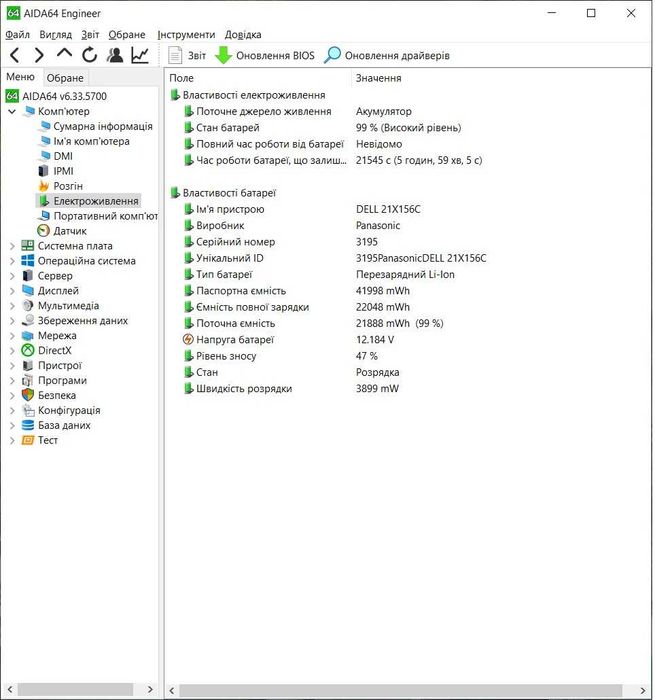Open the Довідка menu
655x700 pixels.
click(243, 34)
